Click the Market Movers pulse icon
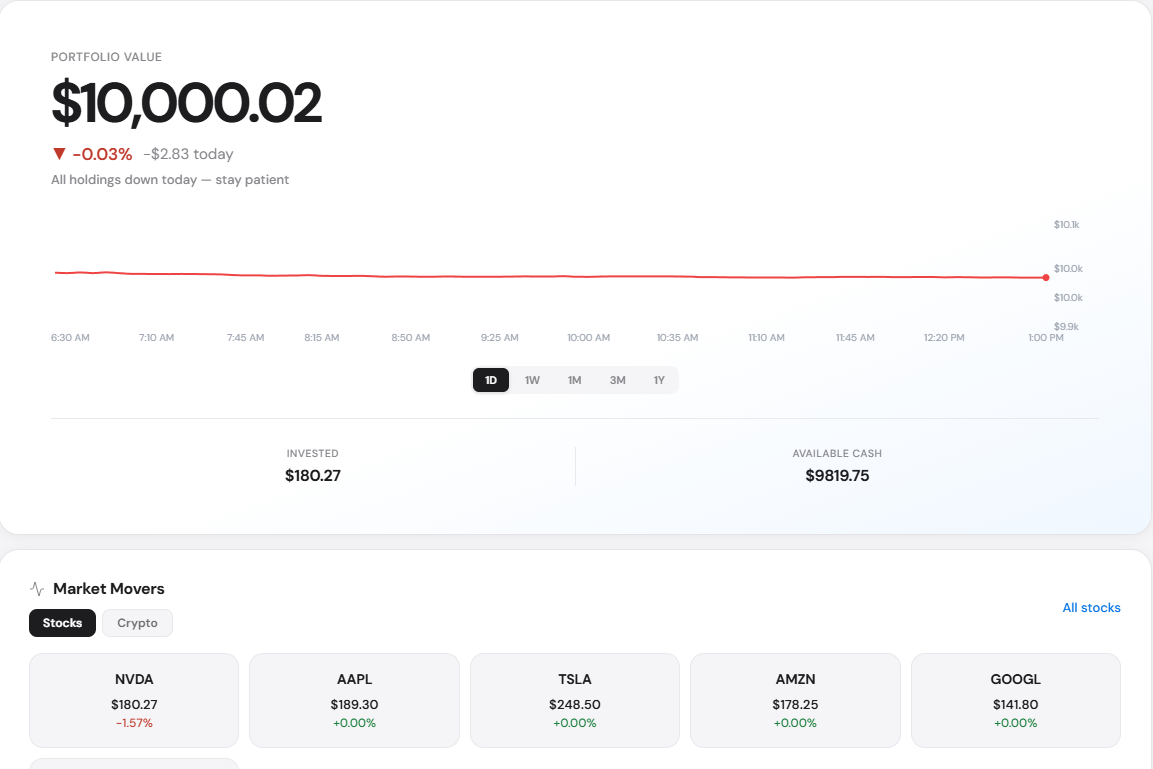 [x=36, y=588]
